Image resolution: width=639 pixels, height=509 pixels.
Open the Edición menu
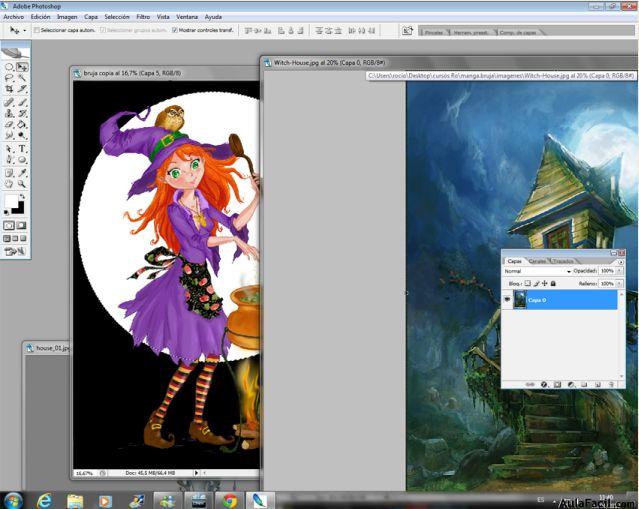[x=41, y=17]
